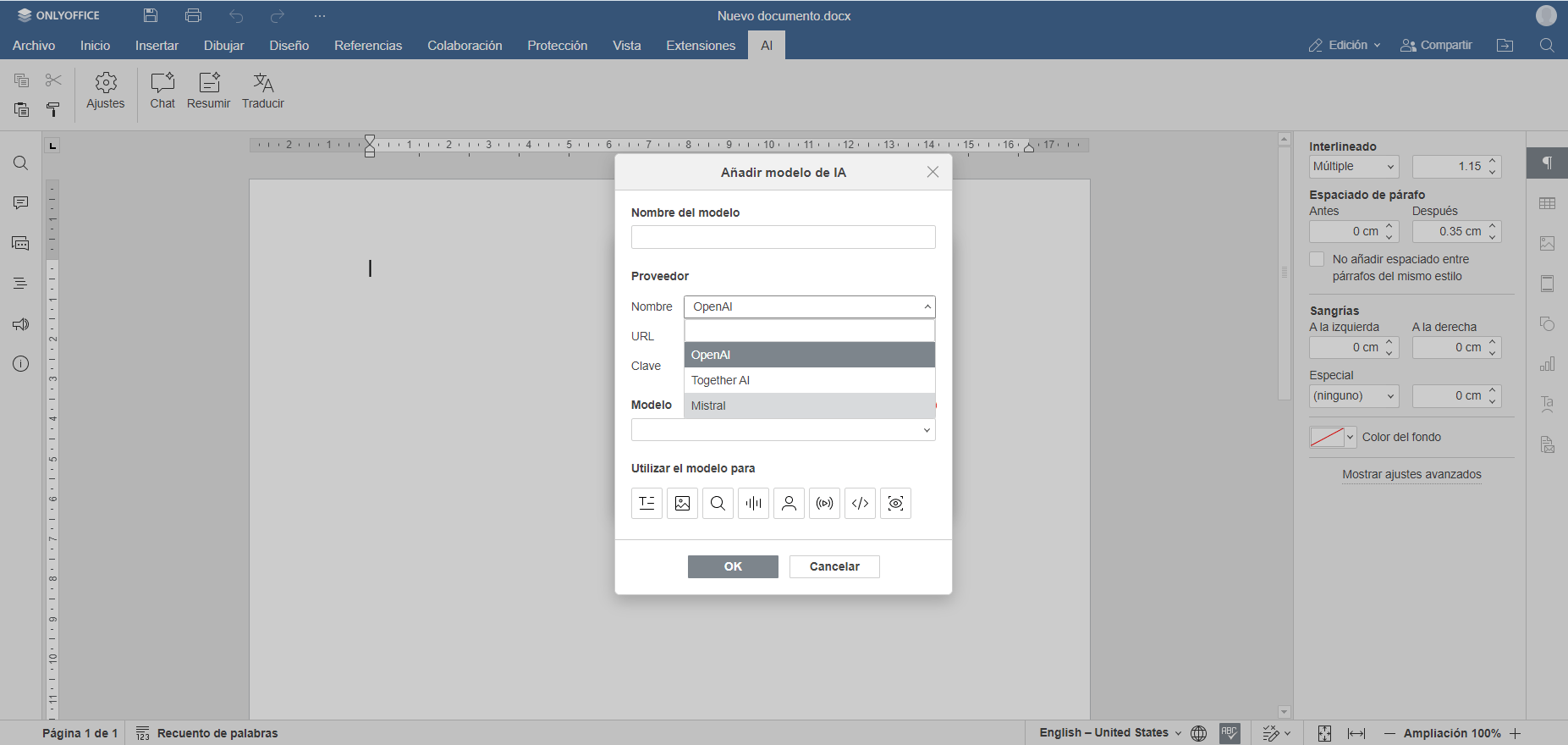
Task: Open the Edición mode dropdown
Action: pos(1345,45)
